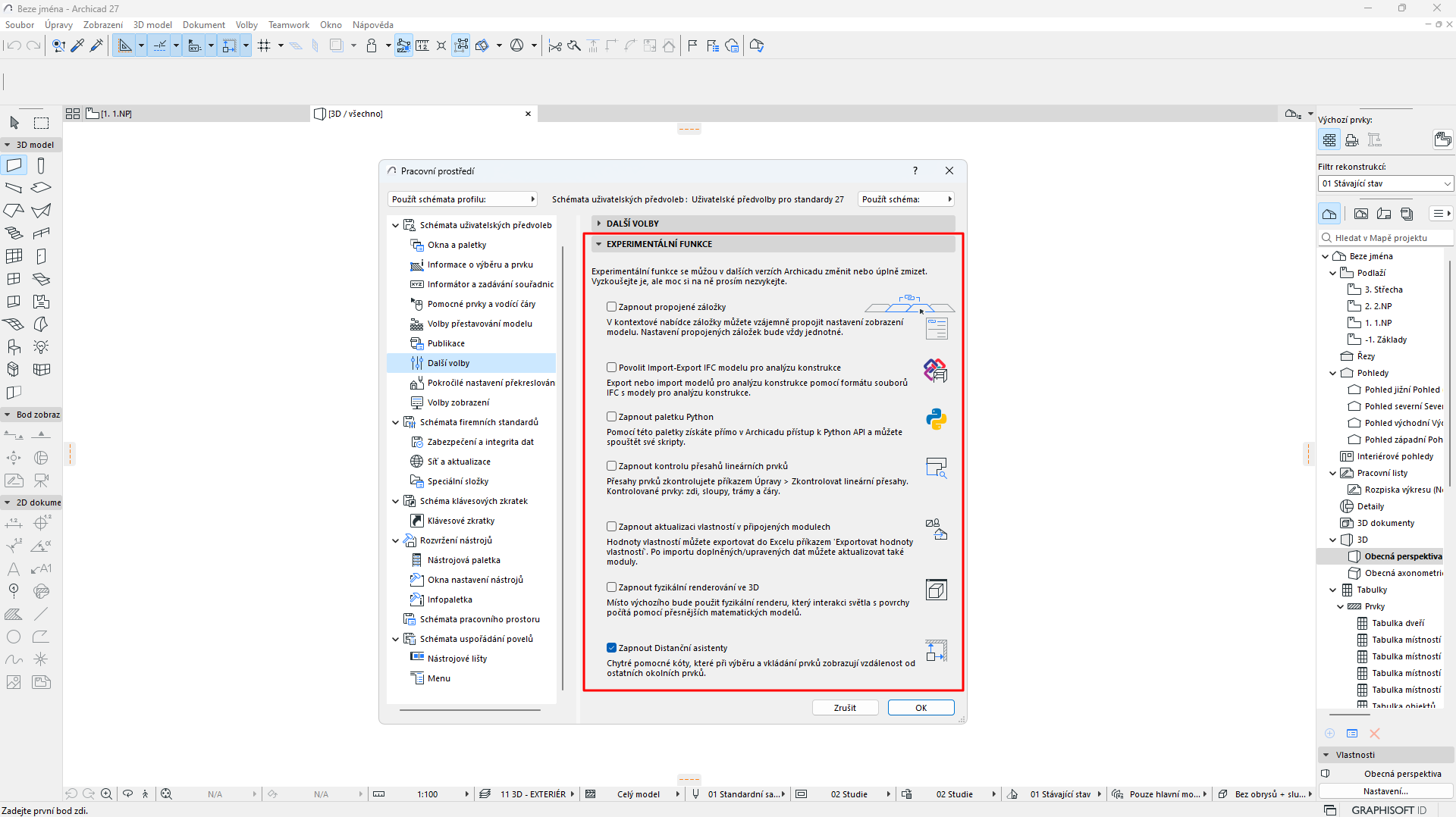Click the red delete X icon in navigator
The width and height of the screenshot is (1456, 817).
pyautogui.click(x=1374, y=734)
